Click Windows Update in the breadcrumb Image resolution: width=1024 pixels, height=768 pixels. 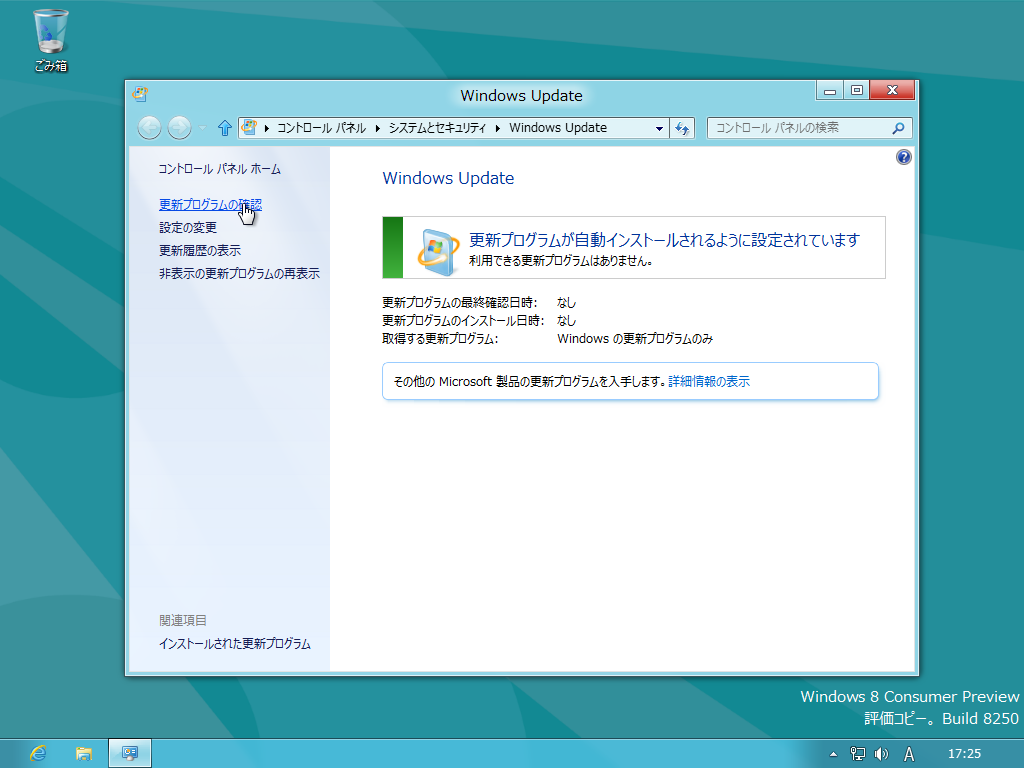pos(558,128)
